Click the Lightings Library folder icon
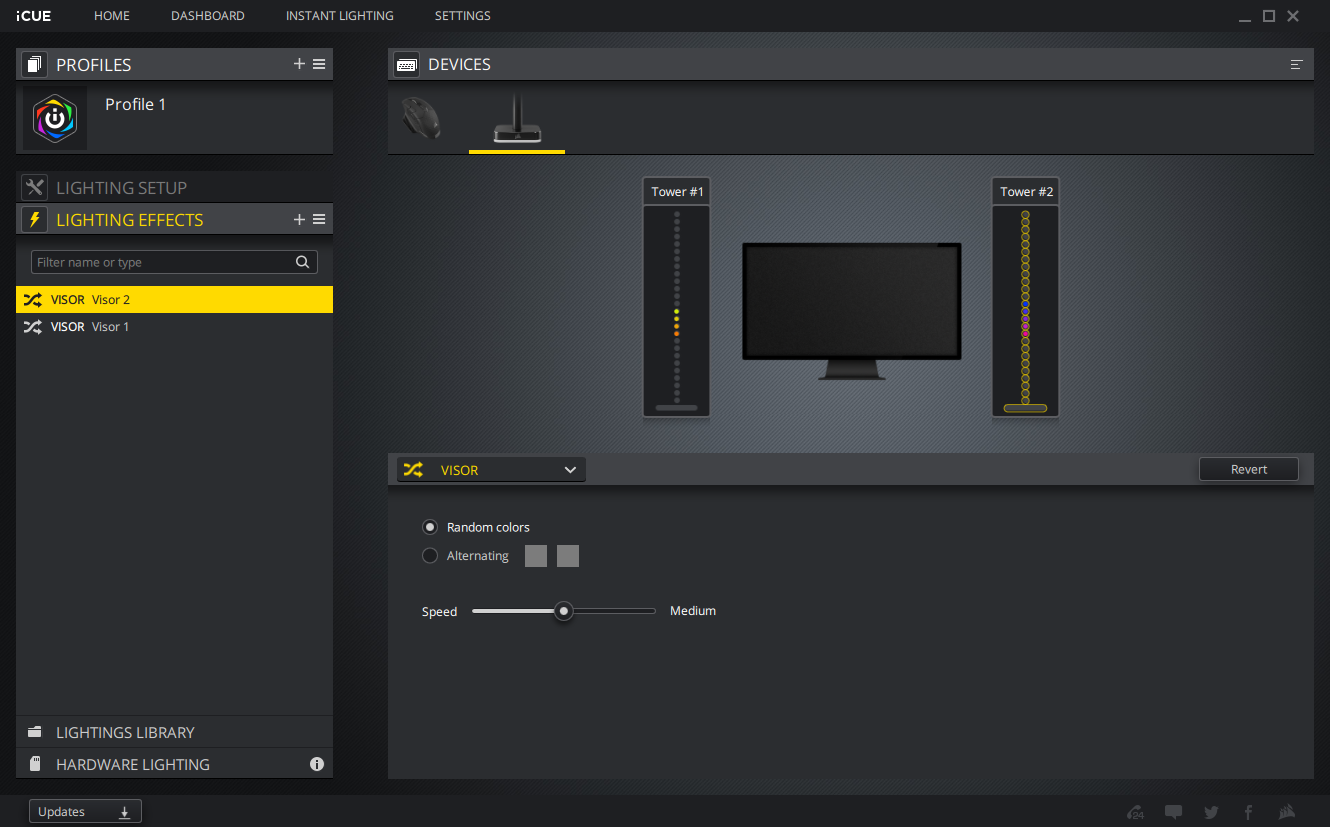The width and height of the screenshot is (1330, 827). point(35,732)
